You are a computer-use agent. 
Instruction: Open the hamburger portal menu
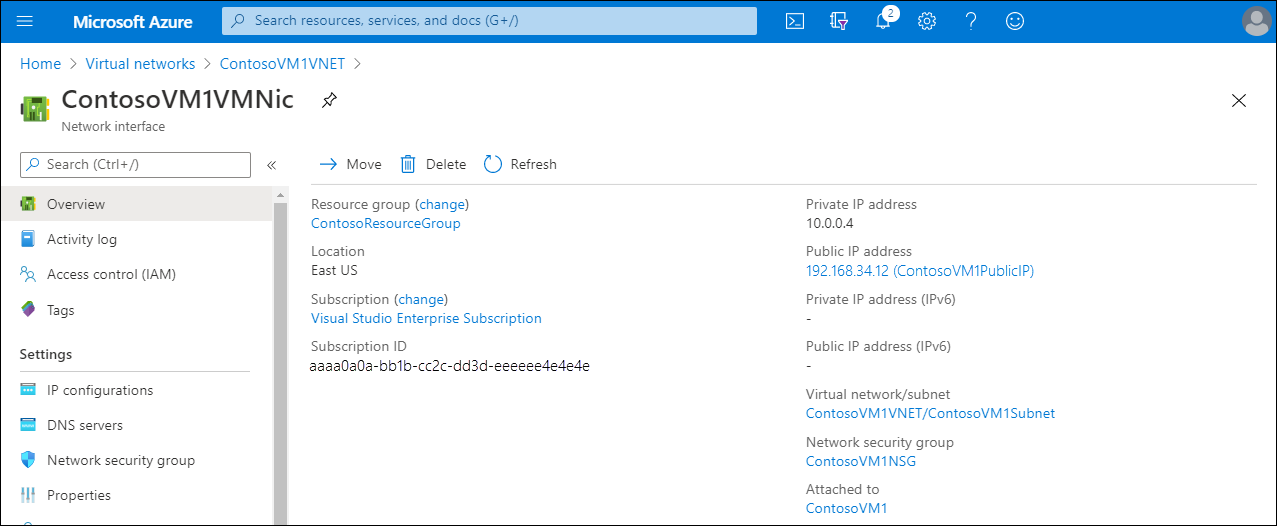[x=26, y=21]
